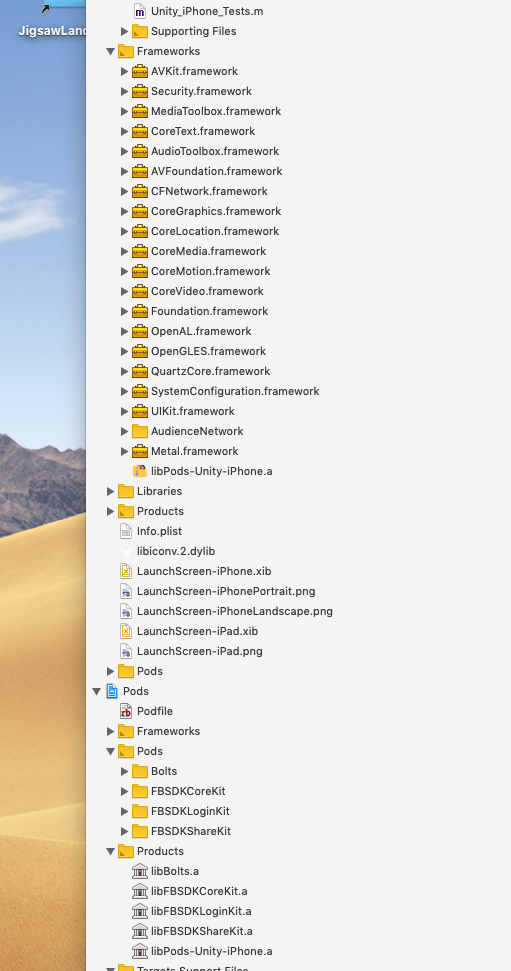Click the MediaToolbox.framework toolbox icon
The width and height of the screenshot is (511, 971).
coord(140,111)
